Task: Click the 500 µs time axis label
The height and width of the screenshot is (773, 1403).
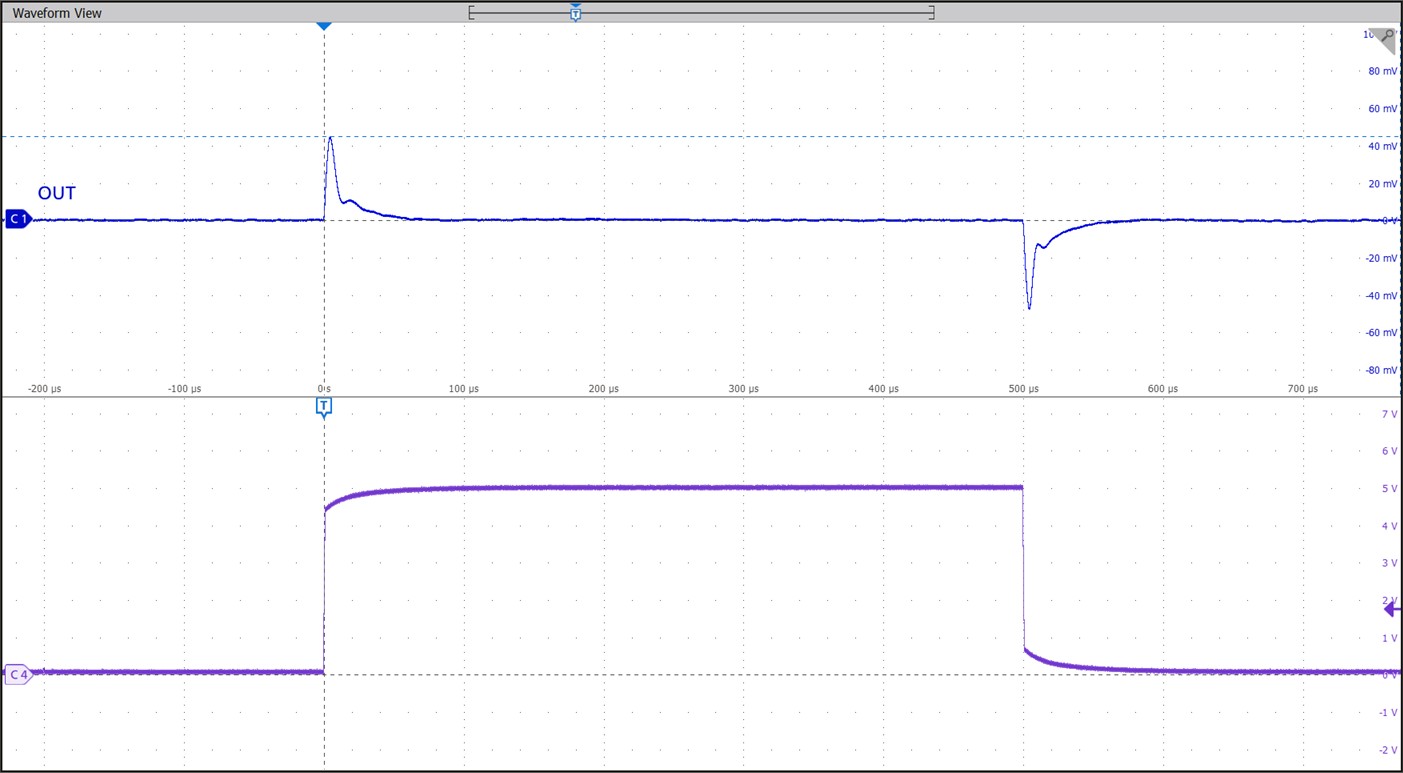Action: click(1023, 388)
